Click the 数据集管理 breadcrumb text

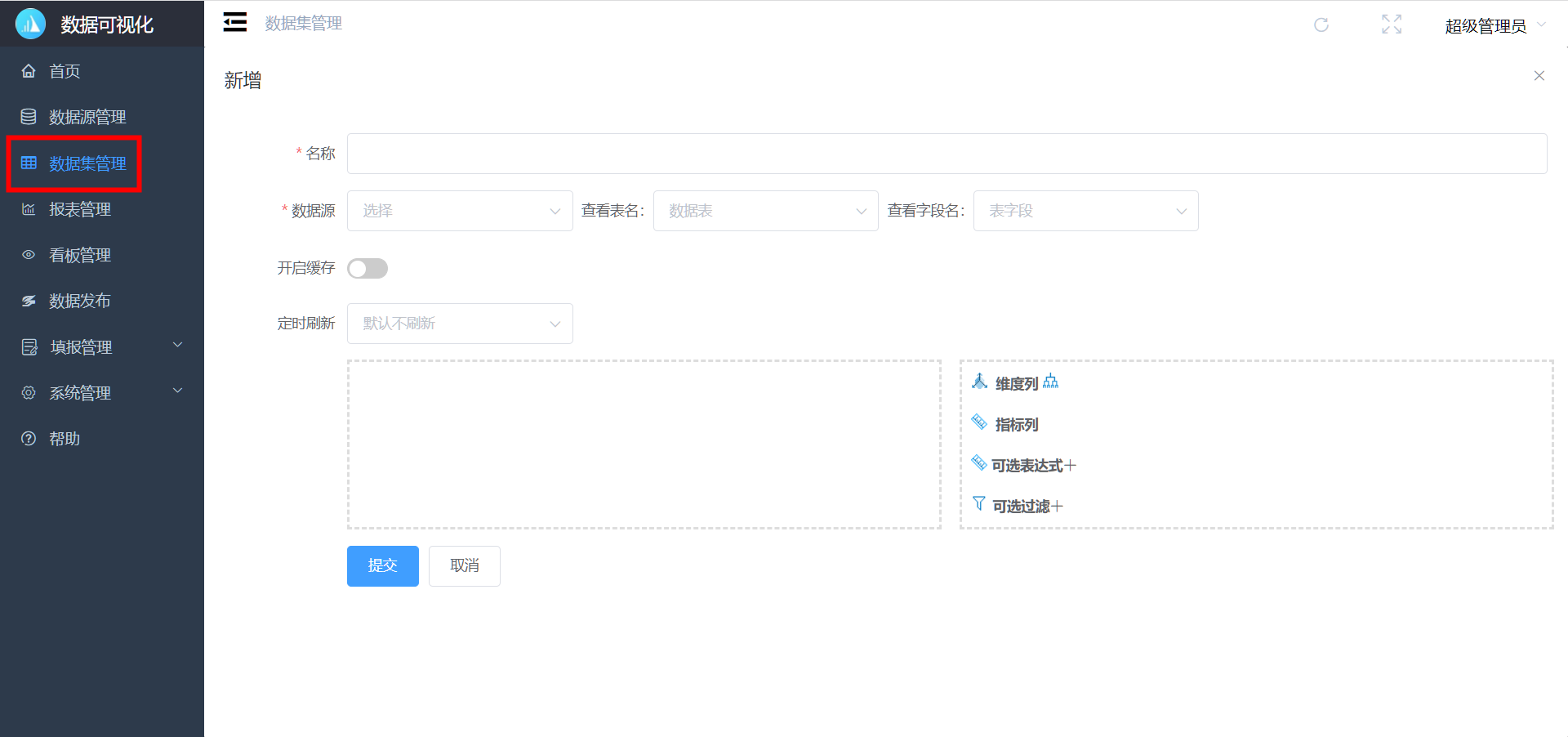pyautogui.click(x=304, y=23)
